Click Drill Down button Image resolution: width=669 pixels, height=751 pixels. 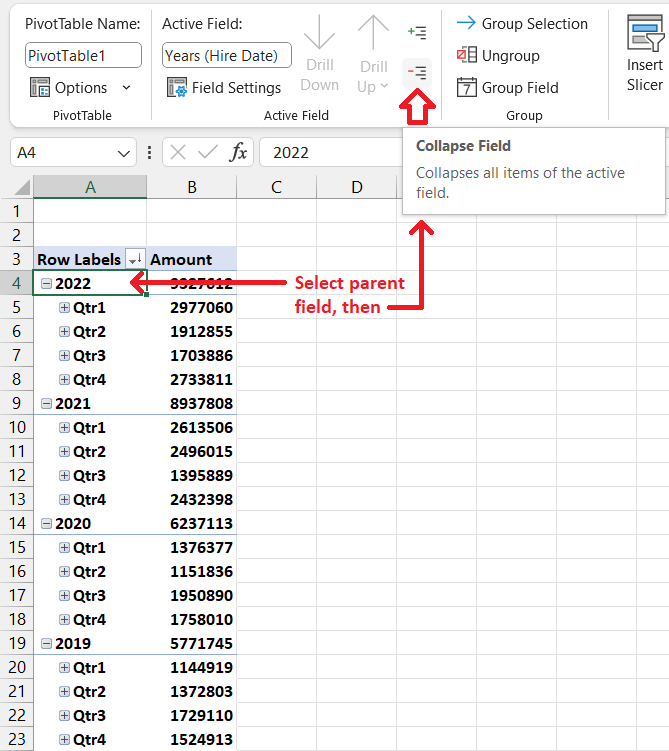coord(319,54)
